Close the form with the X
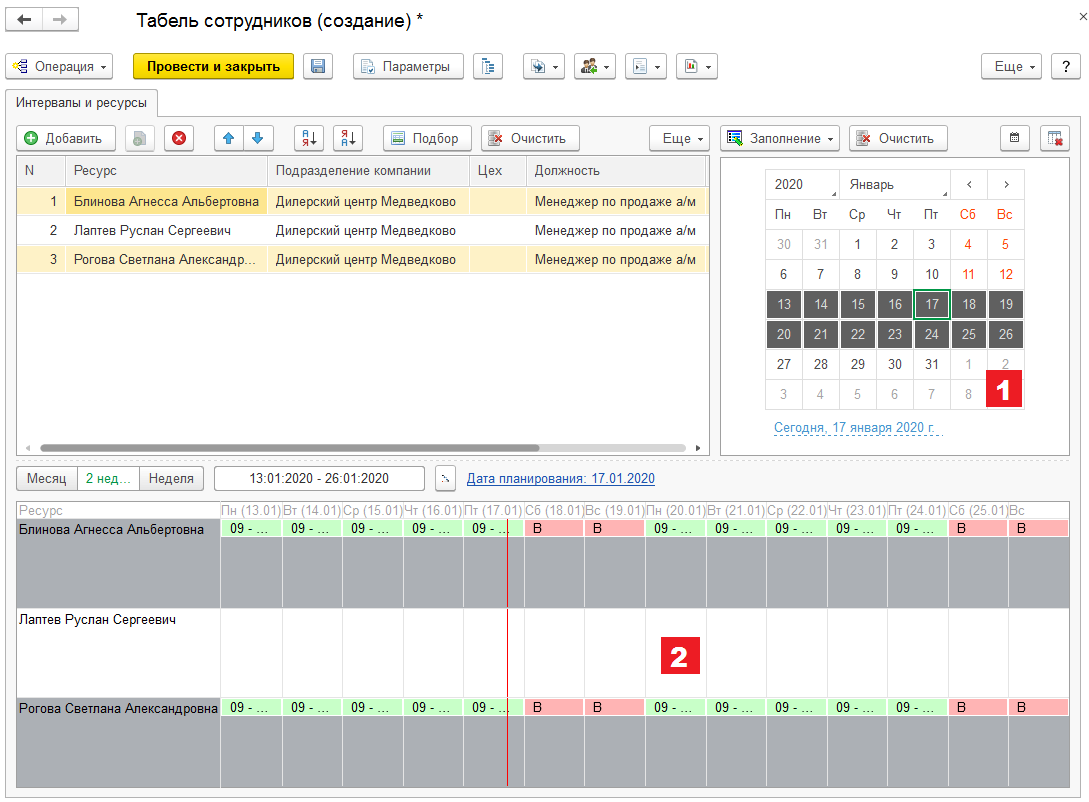The height and width of the screenshot is (802, 1089). click(1082, 17)
